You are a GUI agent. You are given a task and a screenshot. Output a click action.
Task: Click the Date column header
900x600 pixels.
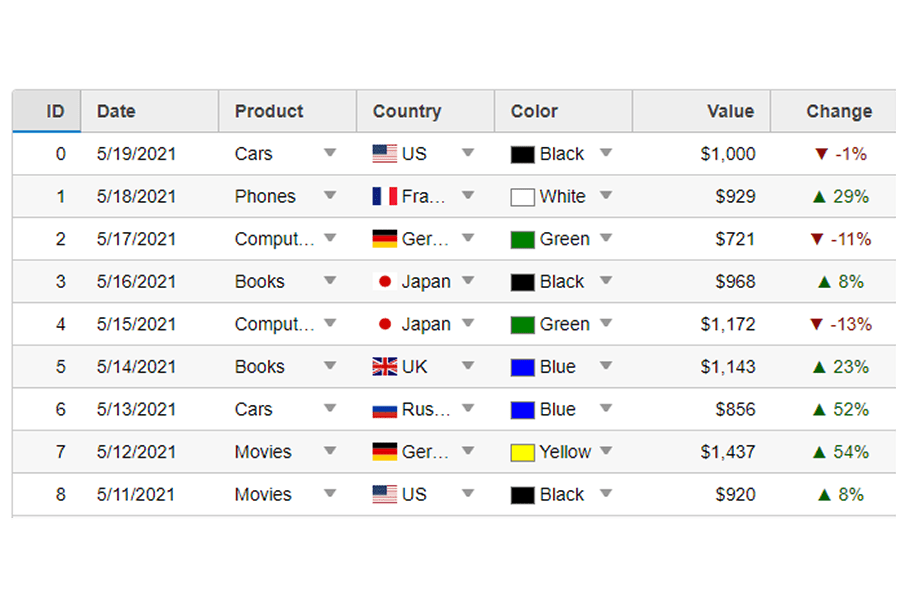[150, 111]
